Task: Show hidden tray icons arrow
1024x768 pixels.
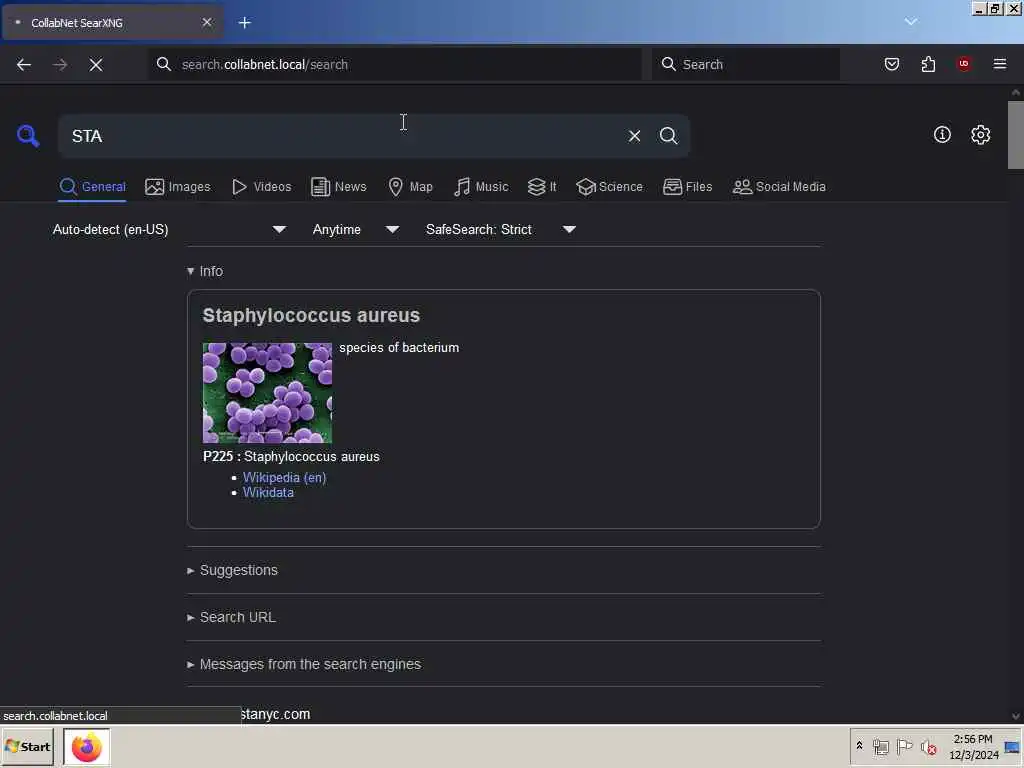Action: pyautogui.click(x=859, y=745)
